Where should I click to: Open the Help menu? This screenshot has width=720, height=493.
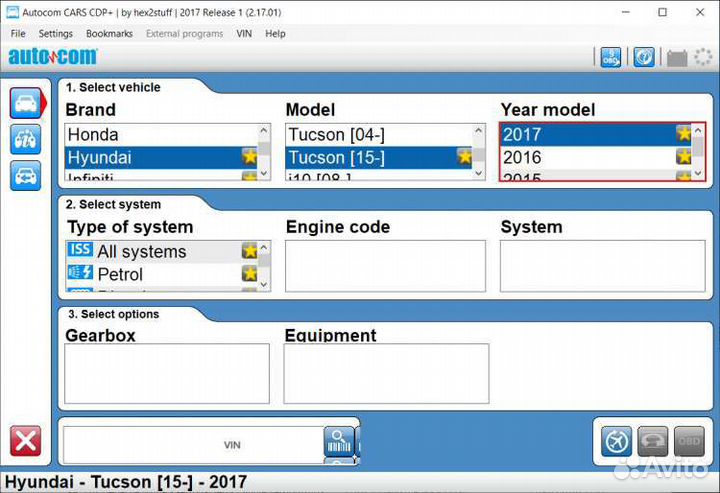coord(275,34)
